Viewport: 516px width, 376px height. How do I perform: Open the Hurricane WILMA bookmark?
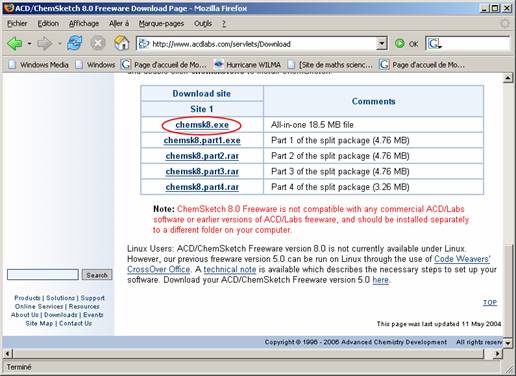coord(247,65)
